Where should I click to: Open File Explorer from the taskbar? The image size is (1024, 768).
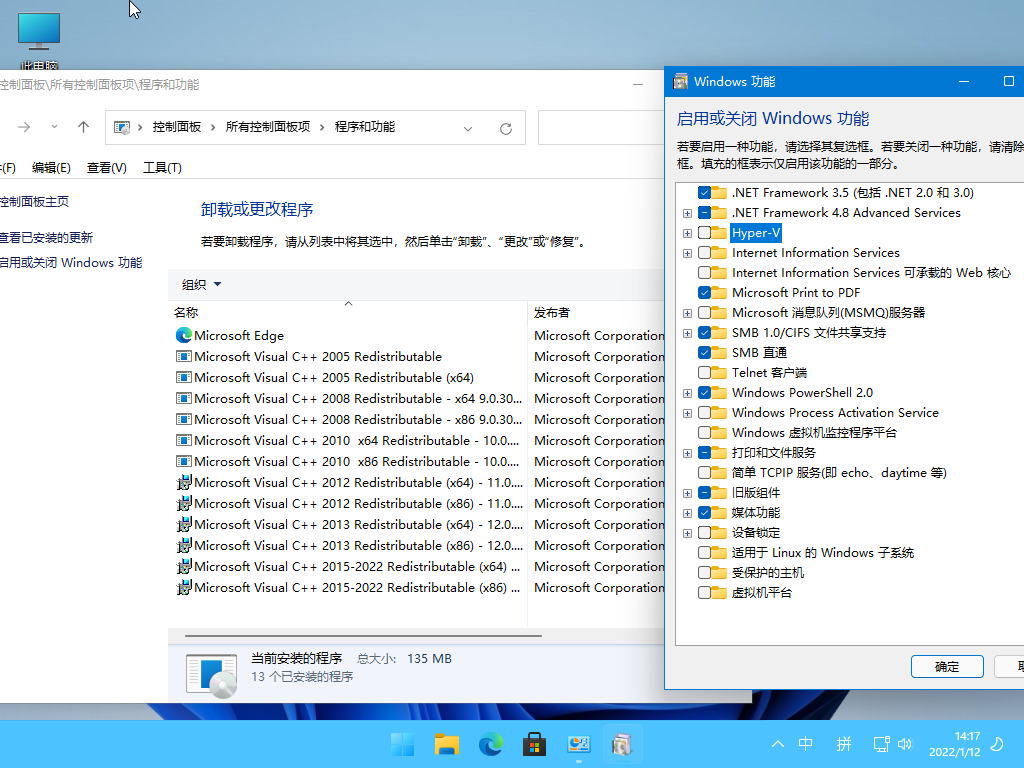[x=446, y=744]
